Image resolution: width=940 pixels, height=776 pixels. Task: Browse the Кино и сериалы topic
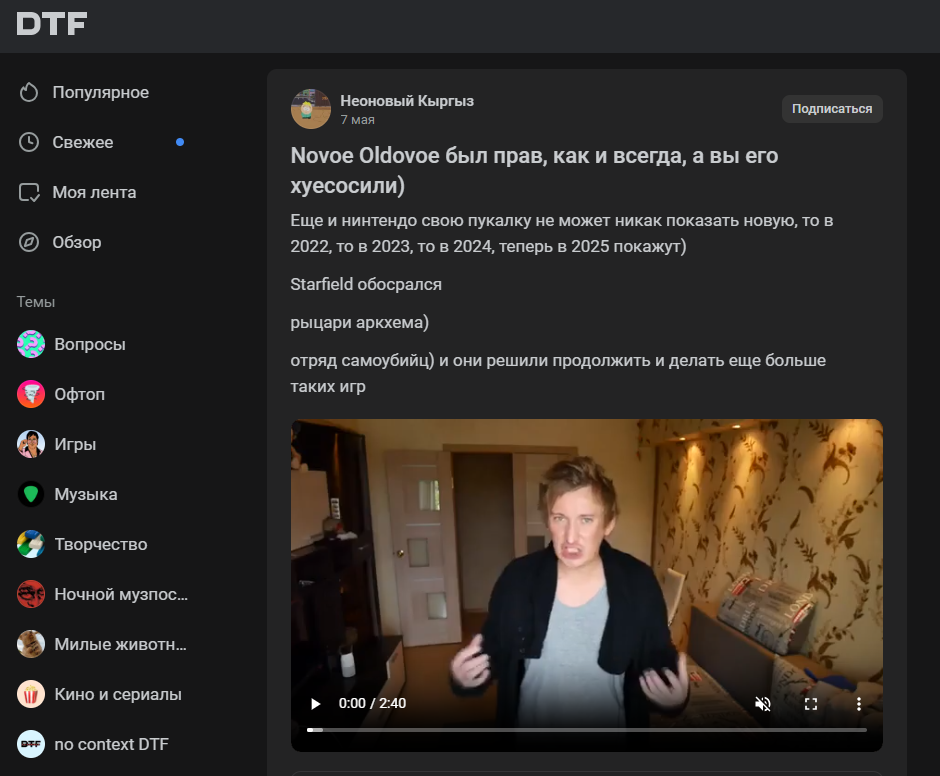coord(118,694)
